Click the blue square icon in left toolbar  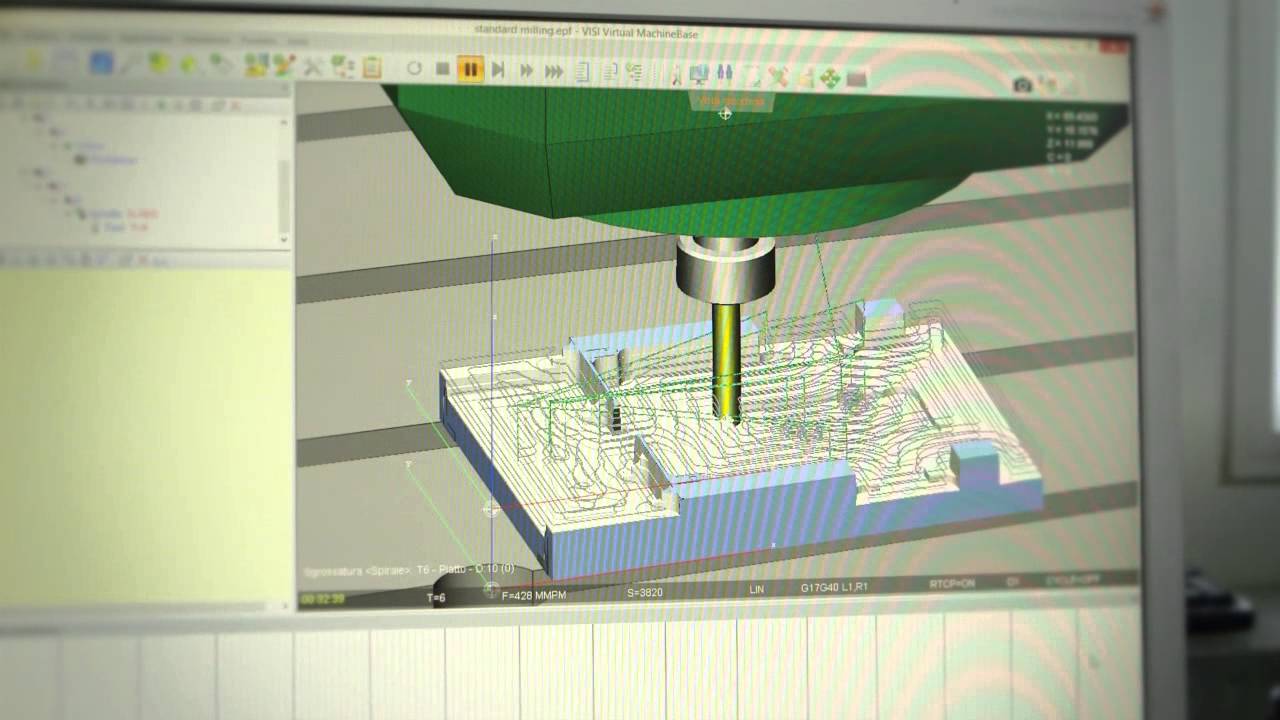101,63
